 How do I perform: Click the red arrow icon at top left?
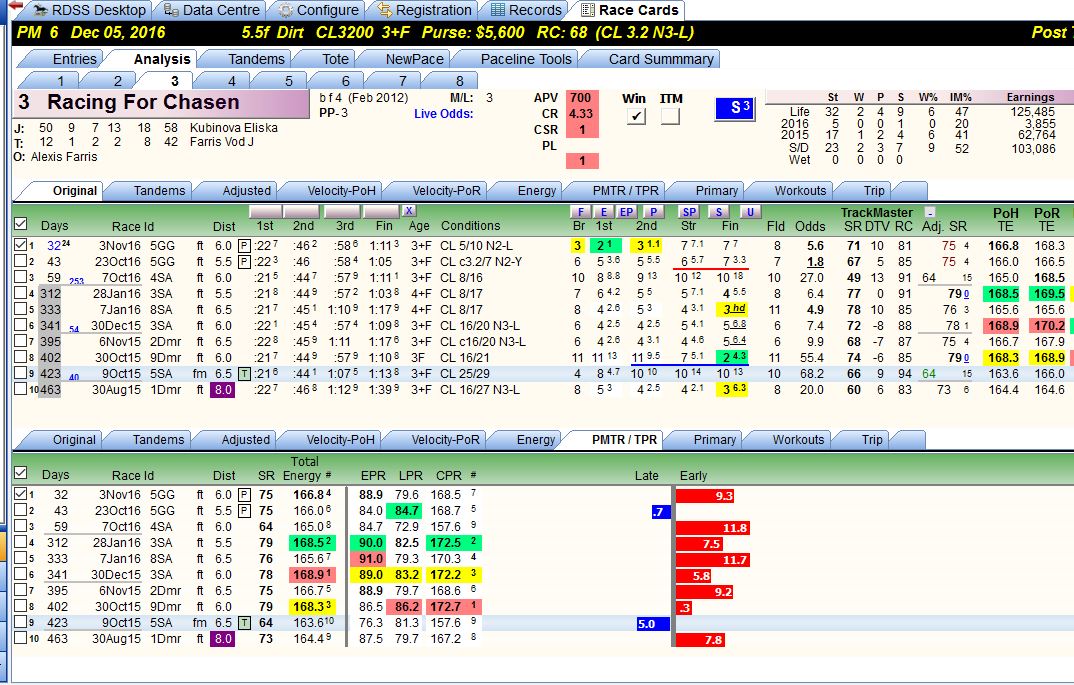pos(15,6)
